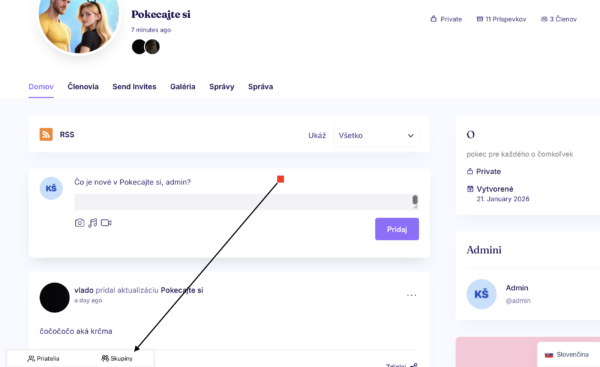Open the Členovia tab

(x=83, y=86)
